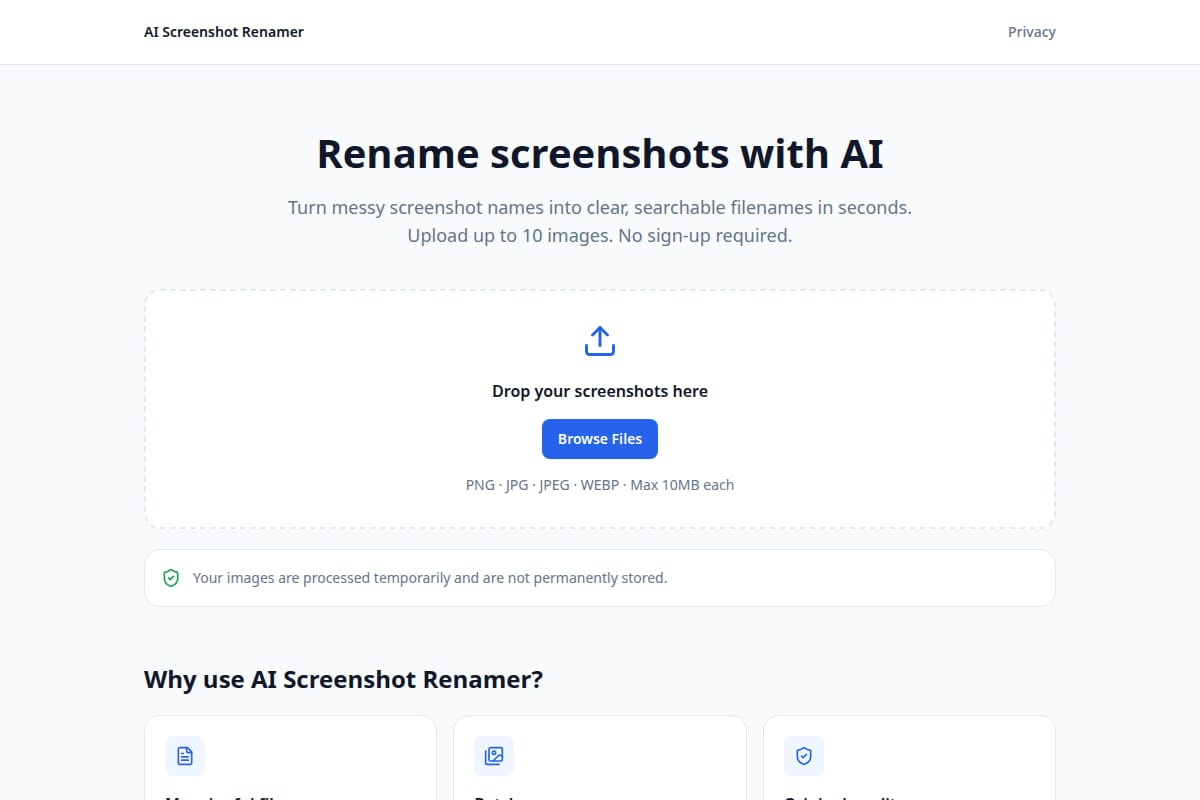The width and height of the screenshot is (1200, 800).
Task: Click the document file feature icon
Action: 185,756
